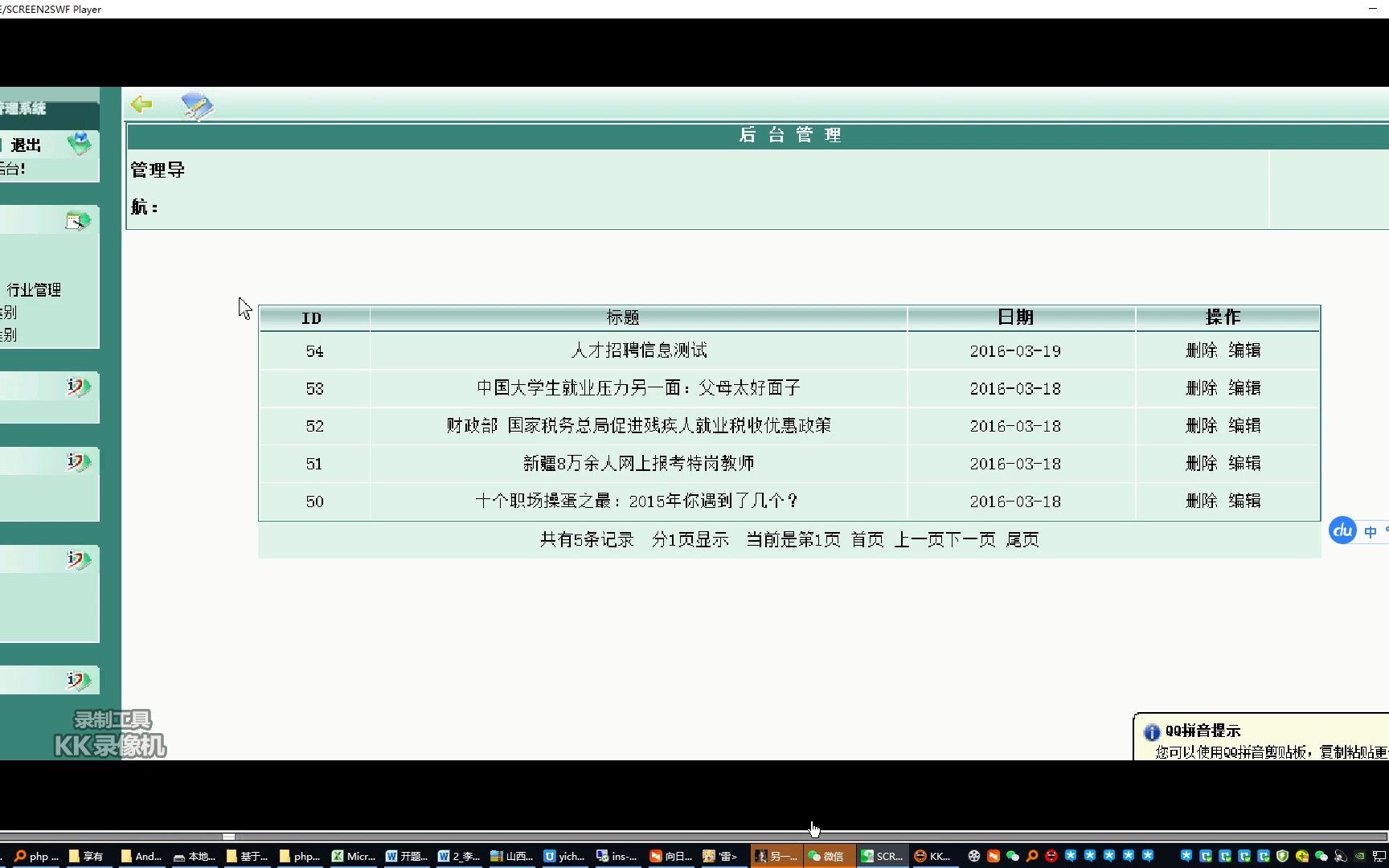Open the notebook-with-pencil toolbar icon
1389x868 pixels.
click(x=197, y=105)
